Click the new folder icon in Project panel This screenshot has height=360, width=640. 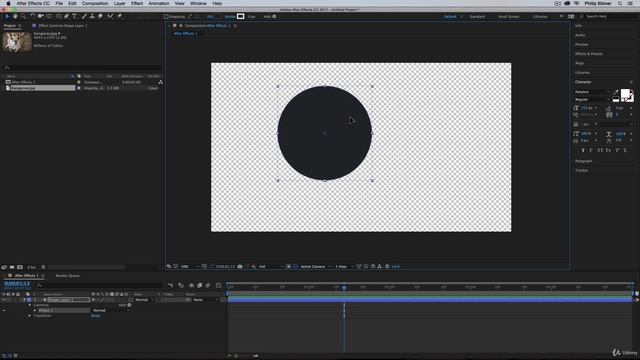point(12,267)
